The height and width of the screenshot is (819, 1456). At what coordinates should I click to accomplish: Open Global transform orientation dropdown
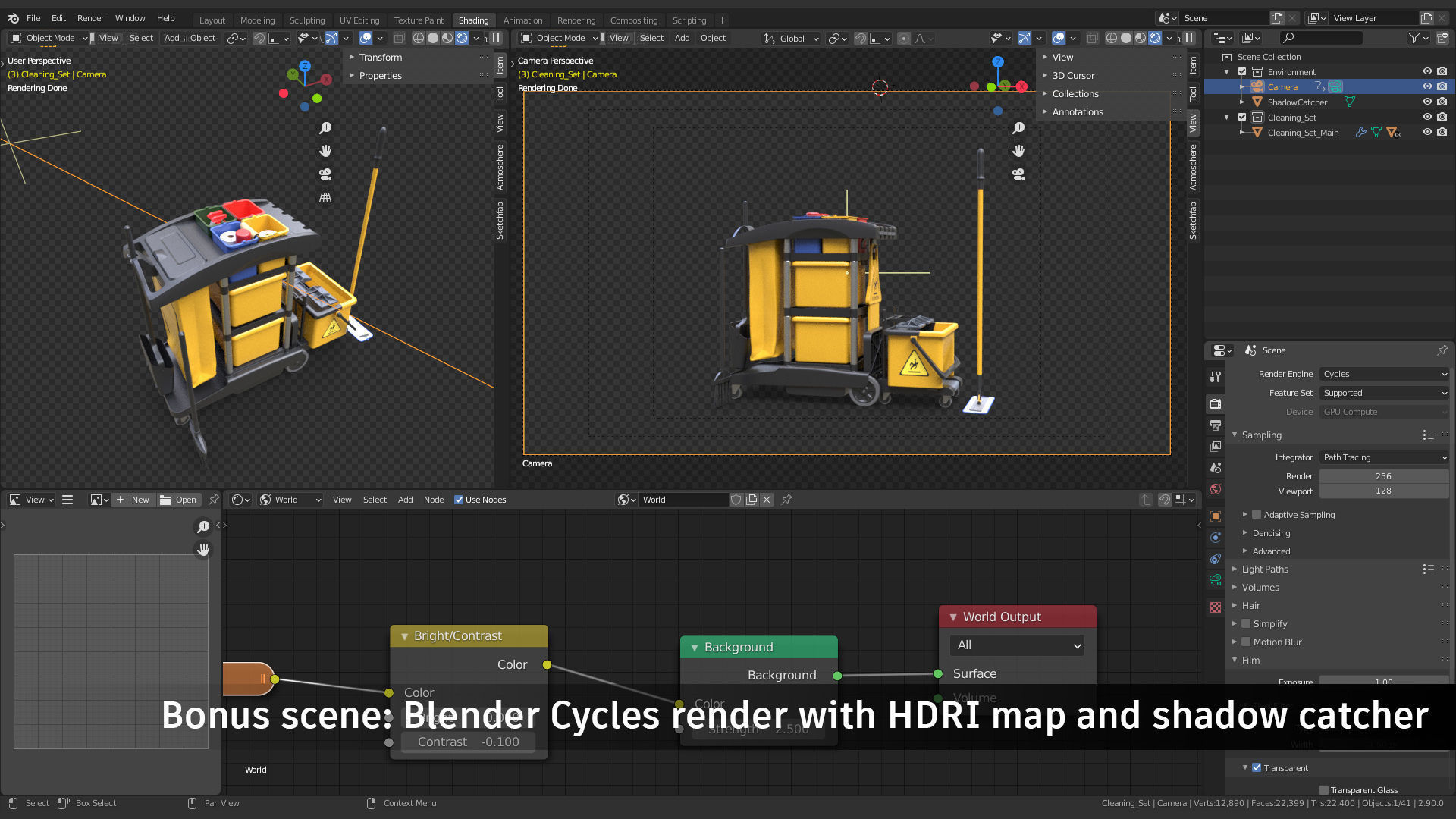791,39
